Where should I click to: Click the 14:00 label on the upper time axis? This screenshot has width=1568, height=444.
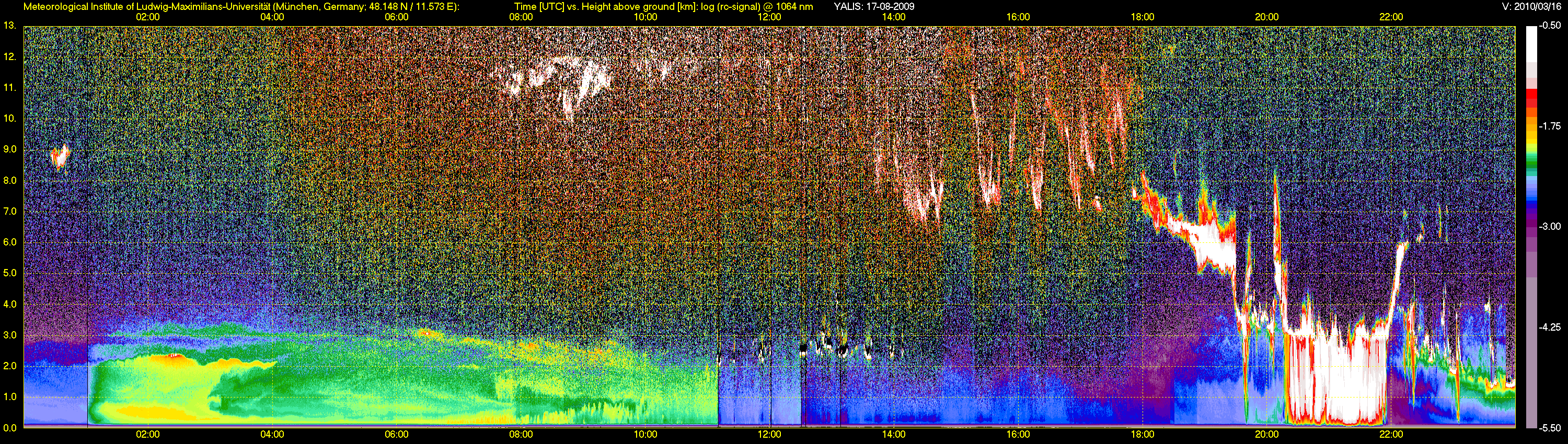pyautogui.click(x=894, y=17)
